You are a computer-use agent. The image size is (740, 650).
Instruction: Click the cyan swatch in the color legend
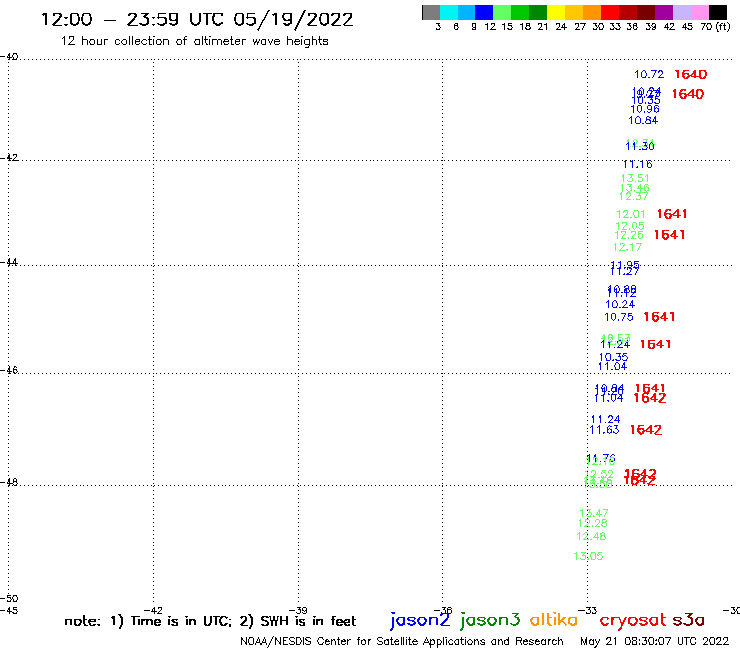click(x=449, y=12)
